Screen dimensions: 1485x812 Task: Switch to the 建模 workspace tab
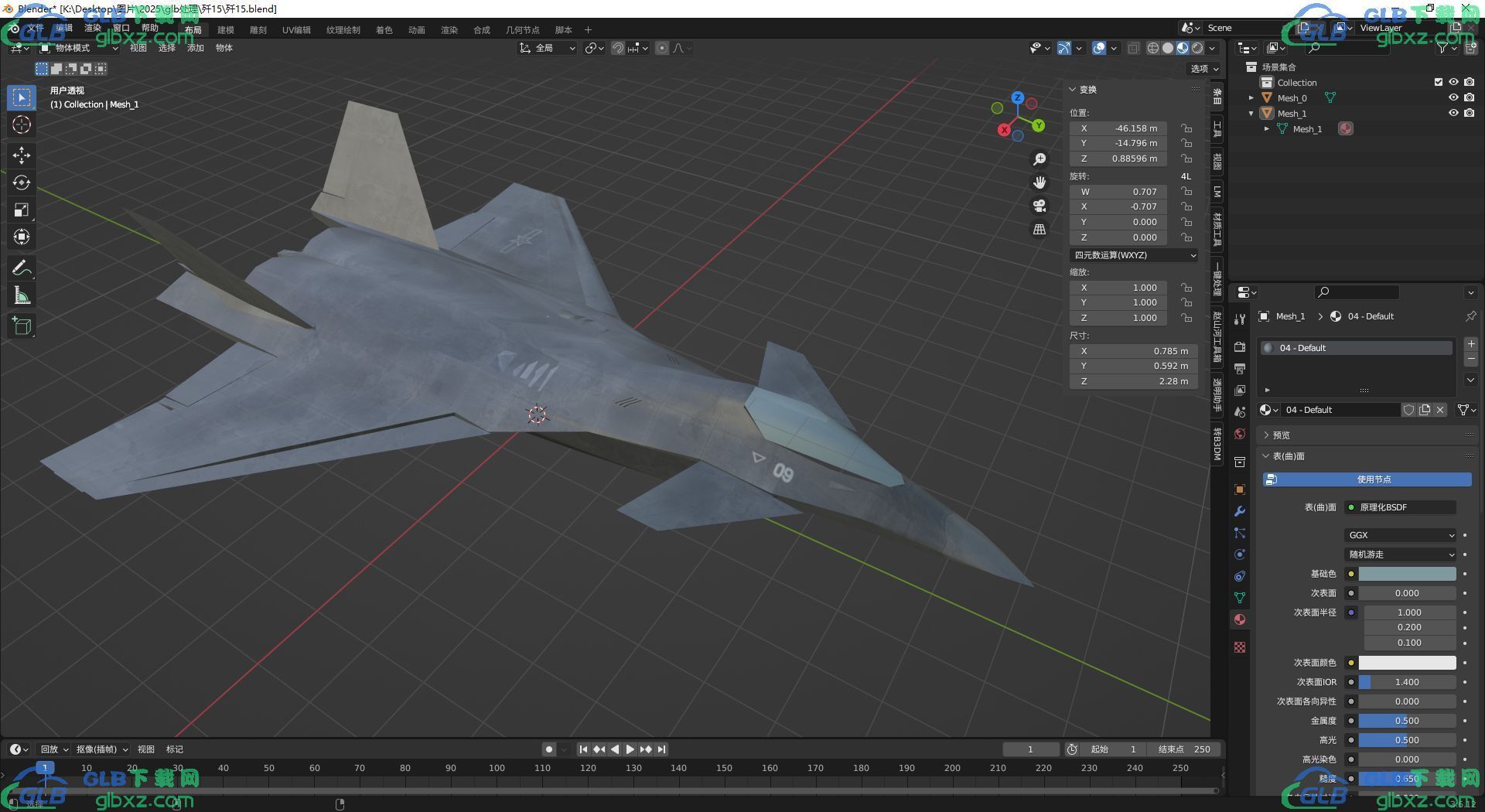[226, 30]
